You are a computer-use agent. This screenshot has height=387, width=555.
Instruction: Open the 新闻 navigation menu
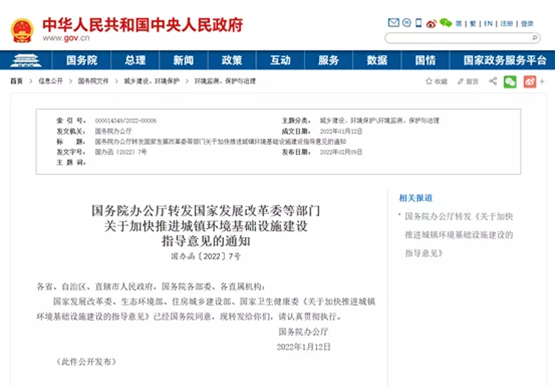pos(183,60)
